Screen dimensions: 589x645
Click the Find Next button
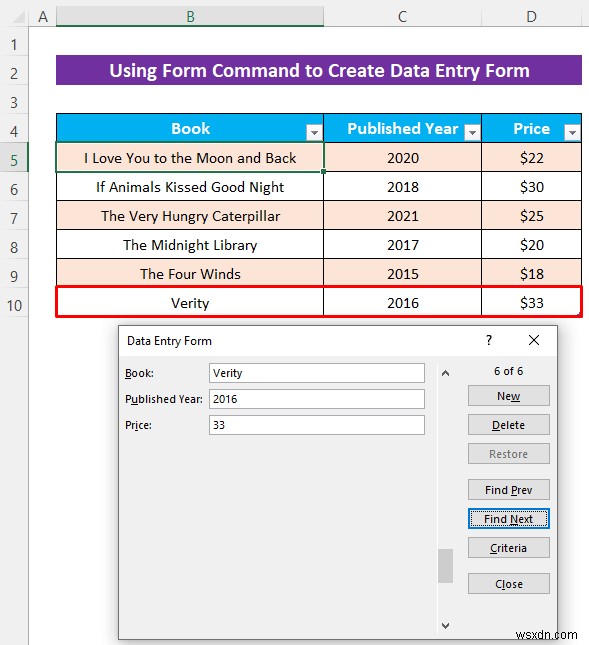pyautogui.click(x=508, y=519)
